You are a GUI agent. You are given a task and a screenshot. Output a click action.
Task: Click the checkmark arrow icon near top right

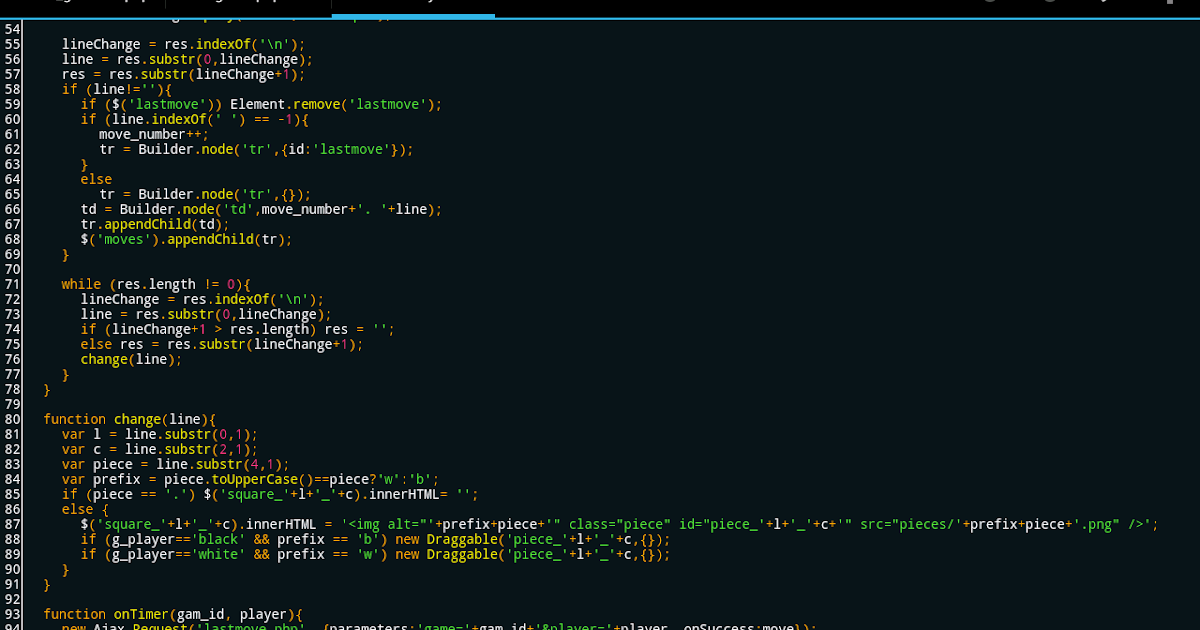[x=1103, y=4]
